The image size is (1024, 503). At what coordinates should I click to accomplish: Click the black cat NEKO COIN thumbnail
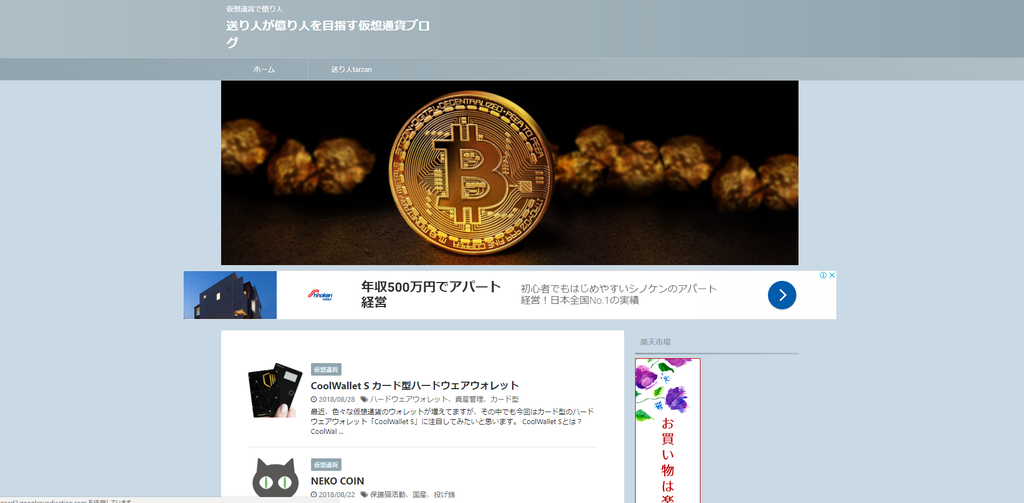tap(275, 480)
